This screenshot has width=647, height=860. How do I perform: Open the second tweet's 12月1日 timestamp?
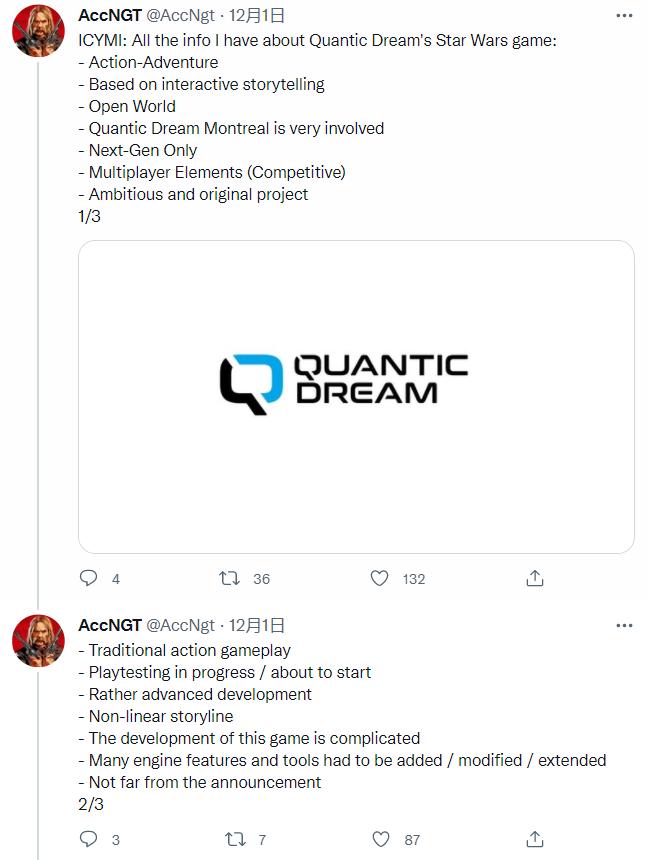[257, 625]
